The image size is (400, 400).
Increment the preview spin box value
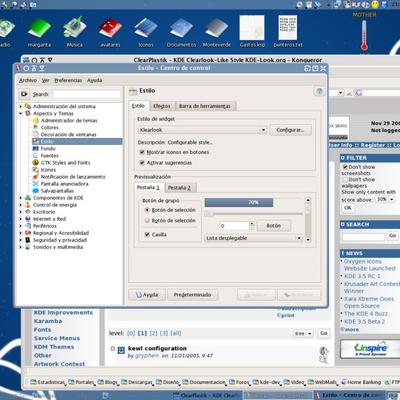252,223
